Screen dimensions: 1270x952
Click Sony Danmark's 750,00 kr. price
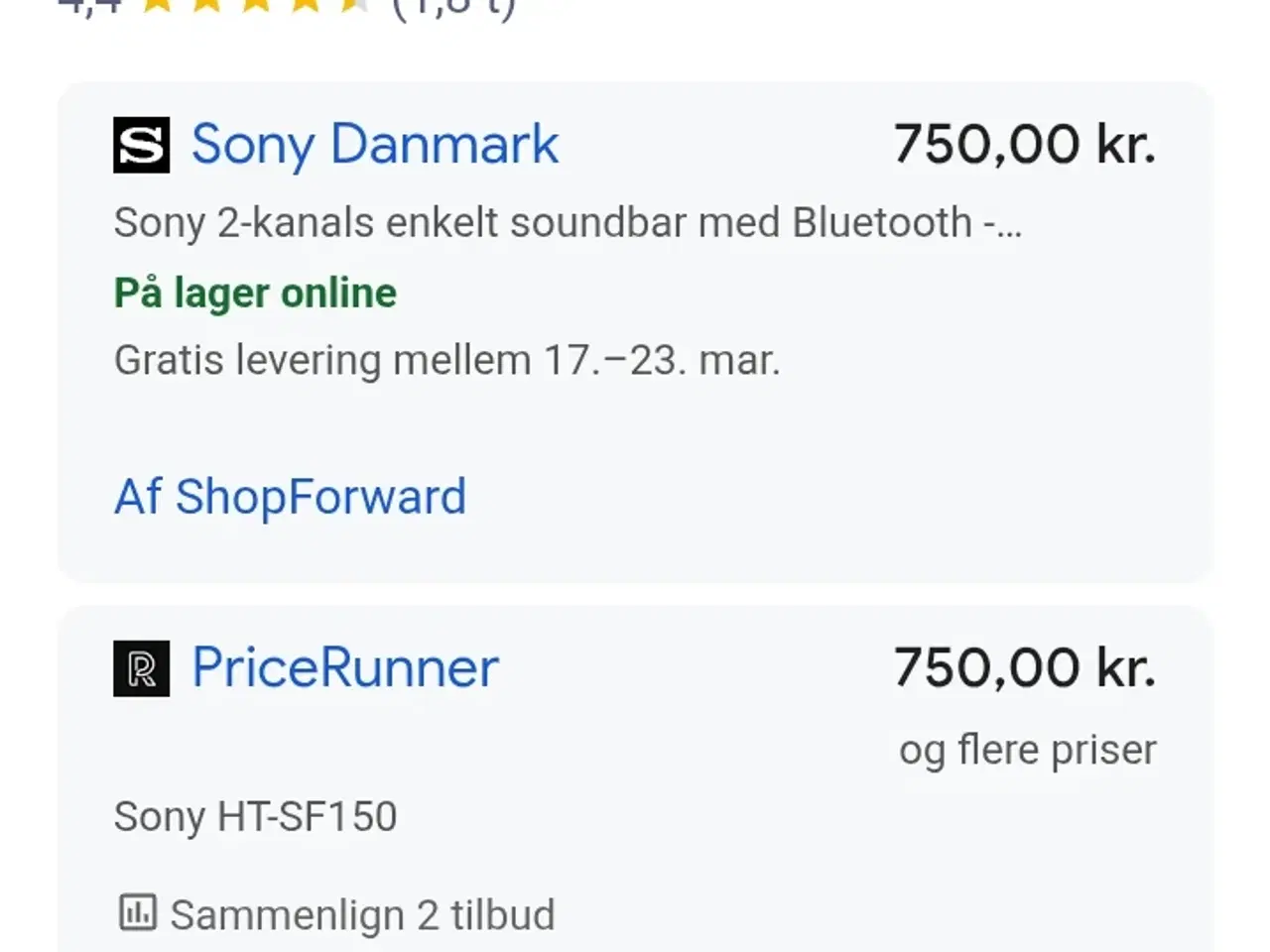pyautogui.click(x=1024, y=145)
